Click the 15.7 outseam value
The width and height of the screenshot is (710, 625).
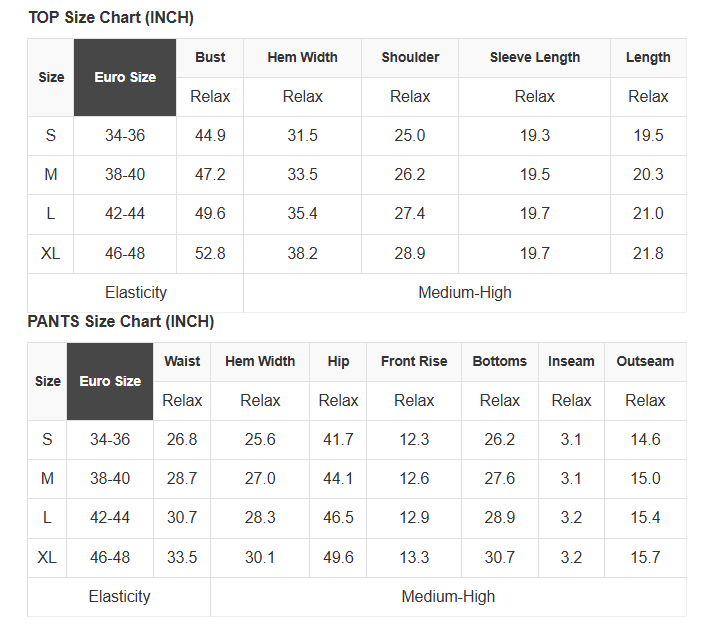[645, 557]
